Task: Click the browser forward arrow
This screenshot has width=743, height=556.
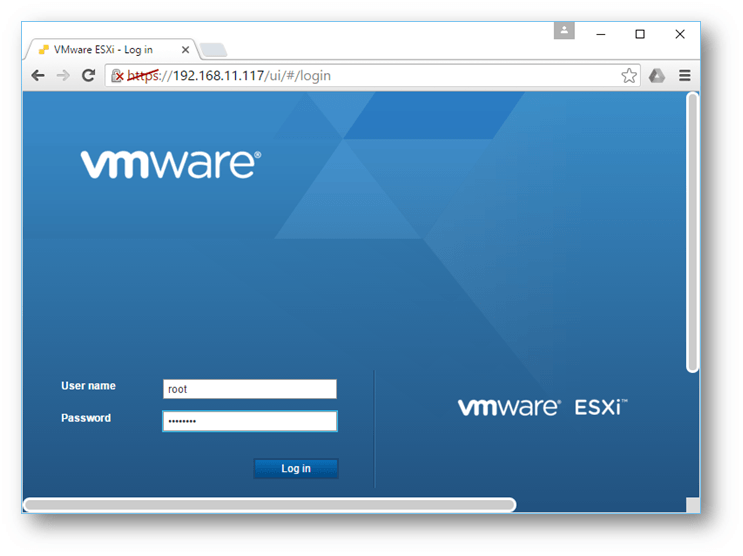Action: [63, 75]
